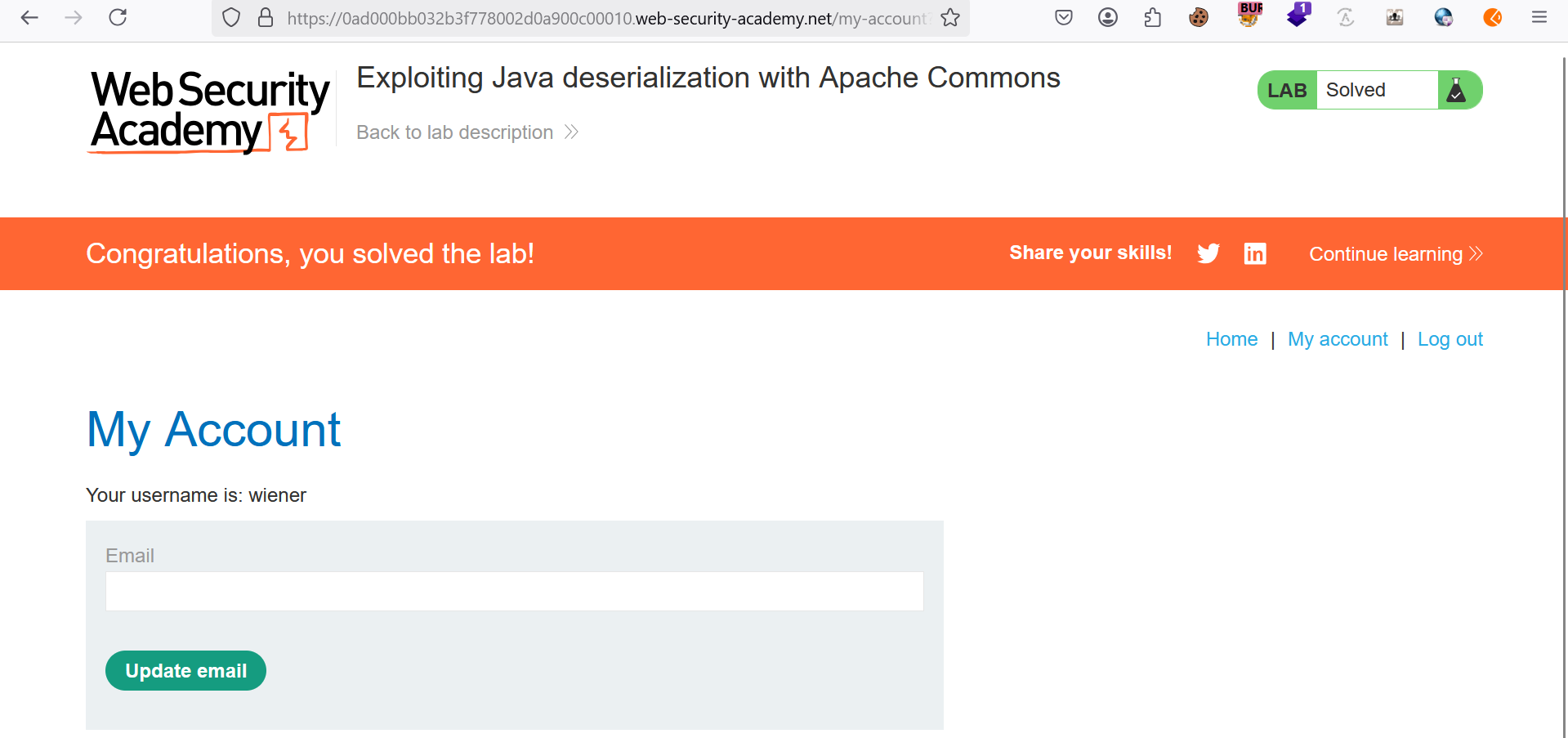Click the 'Share your skills!' text

click(x=1090, y=253)
